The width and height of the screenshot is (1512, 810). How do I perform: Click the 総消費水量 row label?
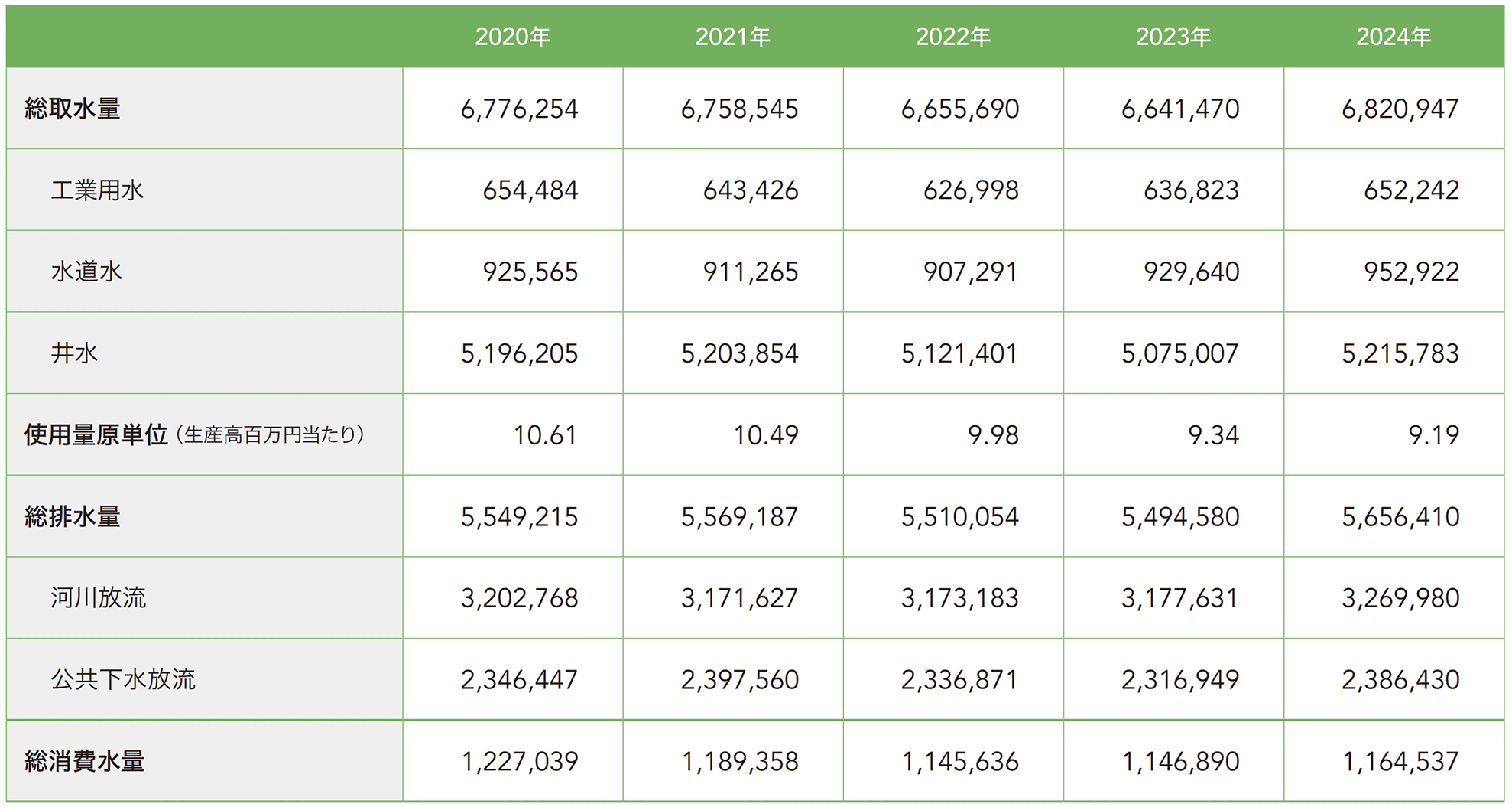pyautogui.click(x=84, y=761)
